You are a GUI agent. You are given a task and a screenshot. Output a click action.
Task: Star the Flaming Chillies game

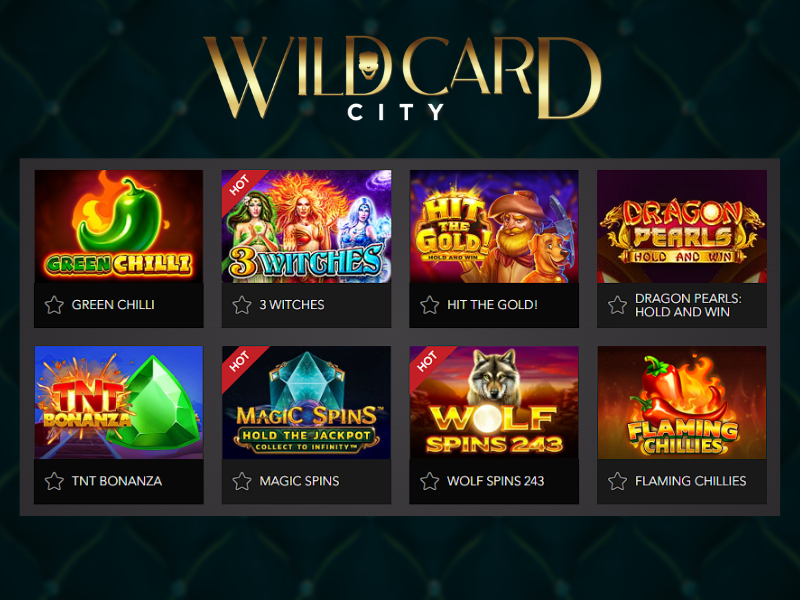(x=617, y=481)
